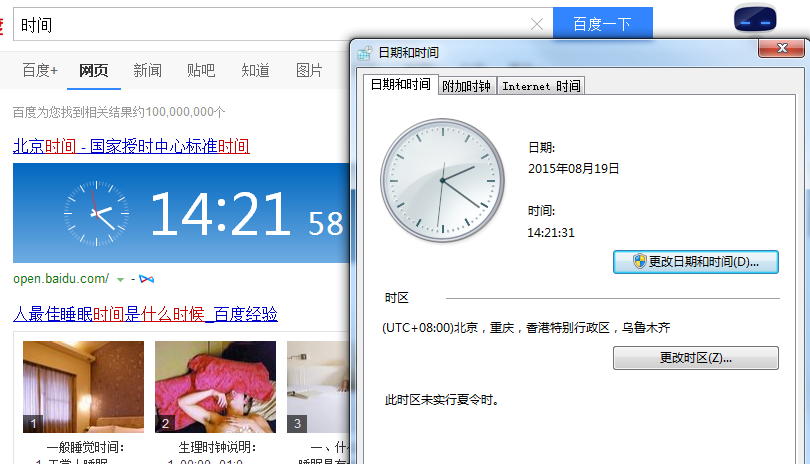
Task: Switch to the 图片 tab
Action: pos(309,70)
